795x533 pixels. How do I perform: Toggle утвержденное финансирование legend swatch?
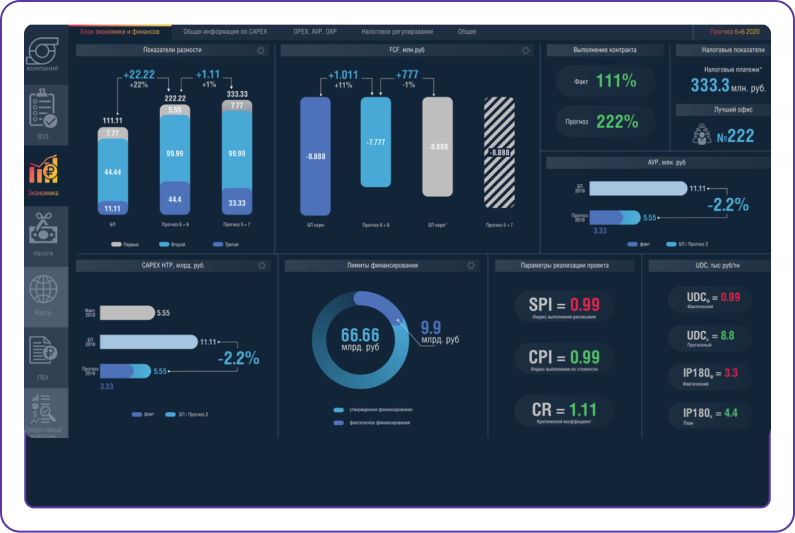pos(339,410)
